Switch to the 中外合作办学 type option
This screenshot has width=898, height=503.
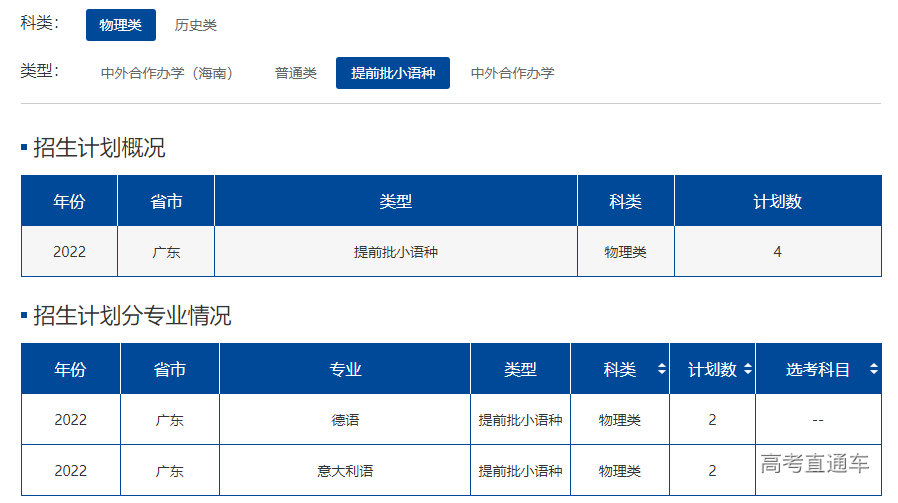click(512, 73)
